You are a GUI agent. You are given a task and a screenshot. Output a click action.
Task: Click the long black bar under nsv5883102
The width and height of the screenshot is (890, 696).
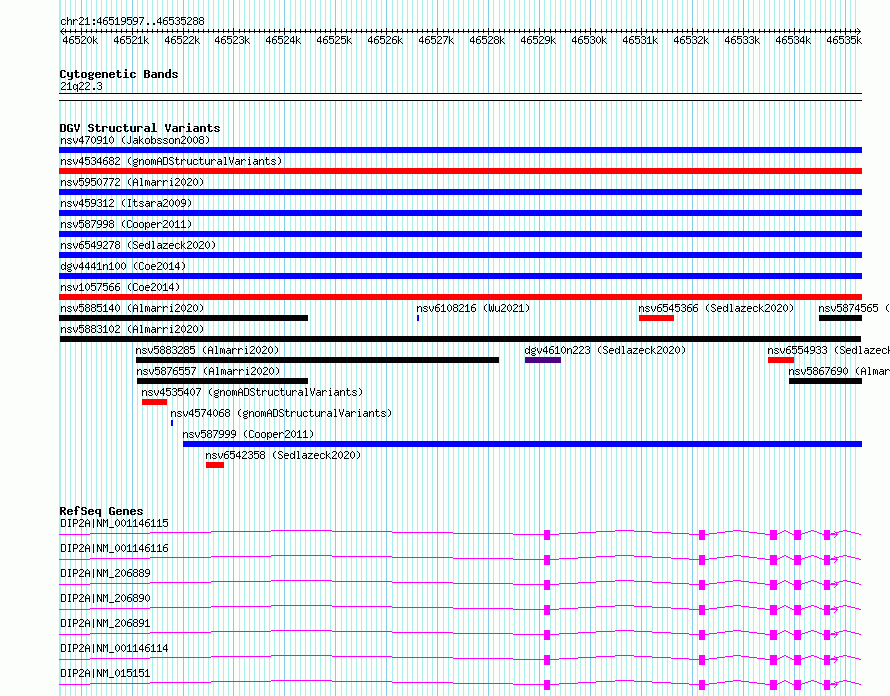[460, 339]
